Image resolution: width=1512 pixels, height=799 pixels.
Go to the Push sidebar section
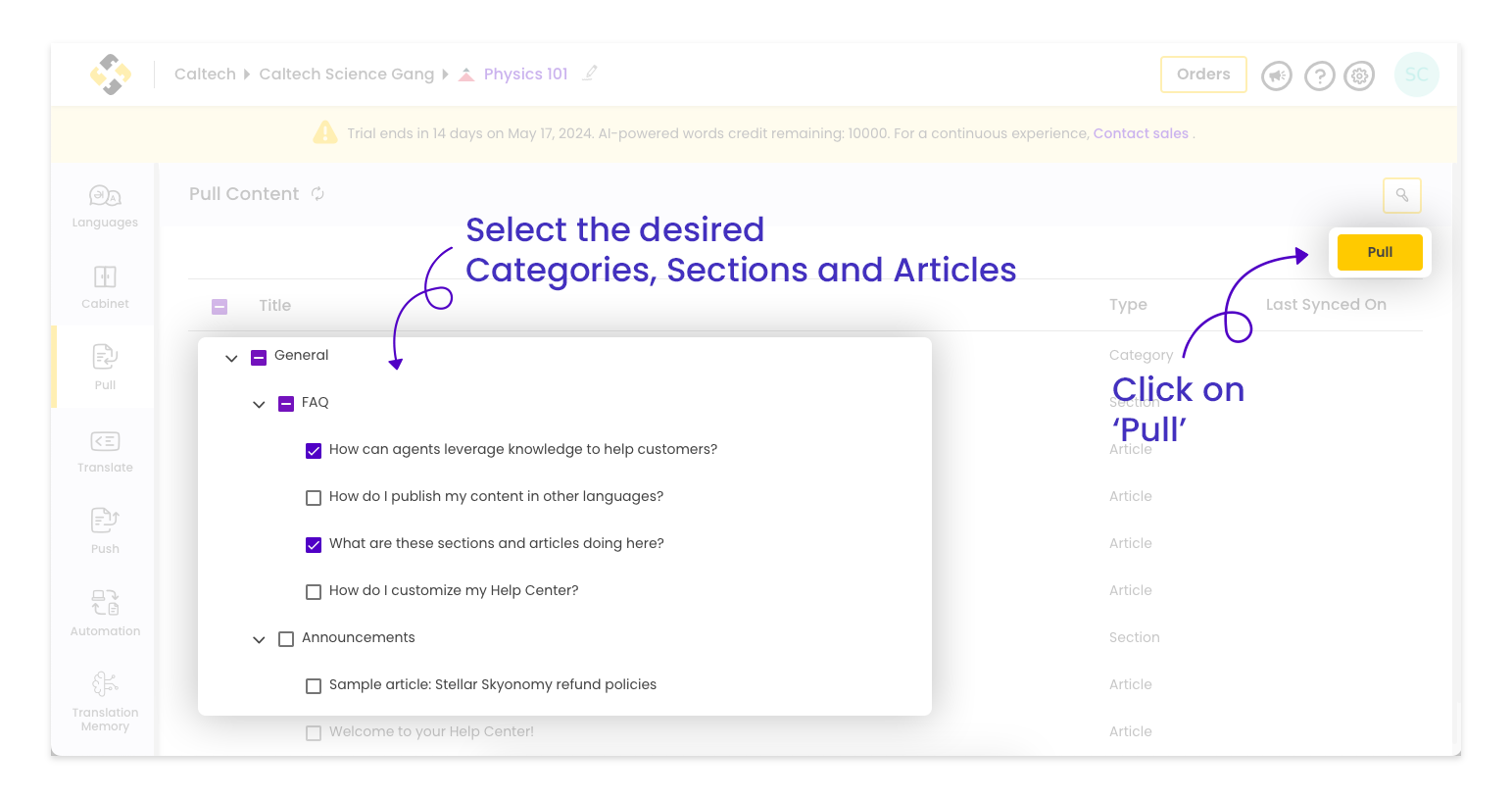[105, 531]
